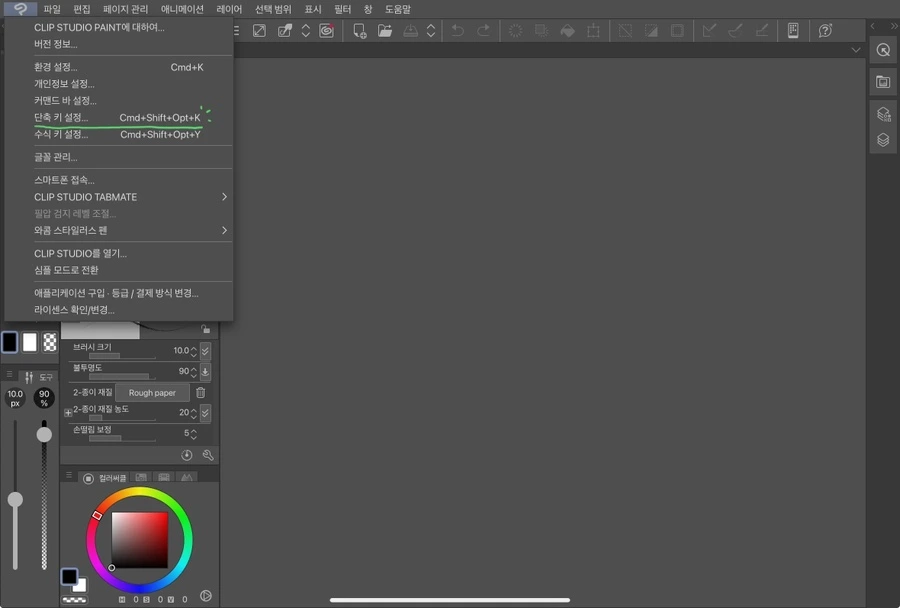Image resolution: width=900 pixels, height=608 pixels.
Task: Click the Undo arrow icon
Action: click(457, 30)
